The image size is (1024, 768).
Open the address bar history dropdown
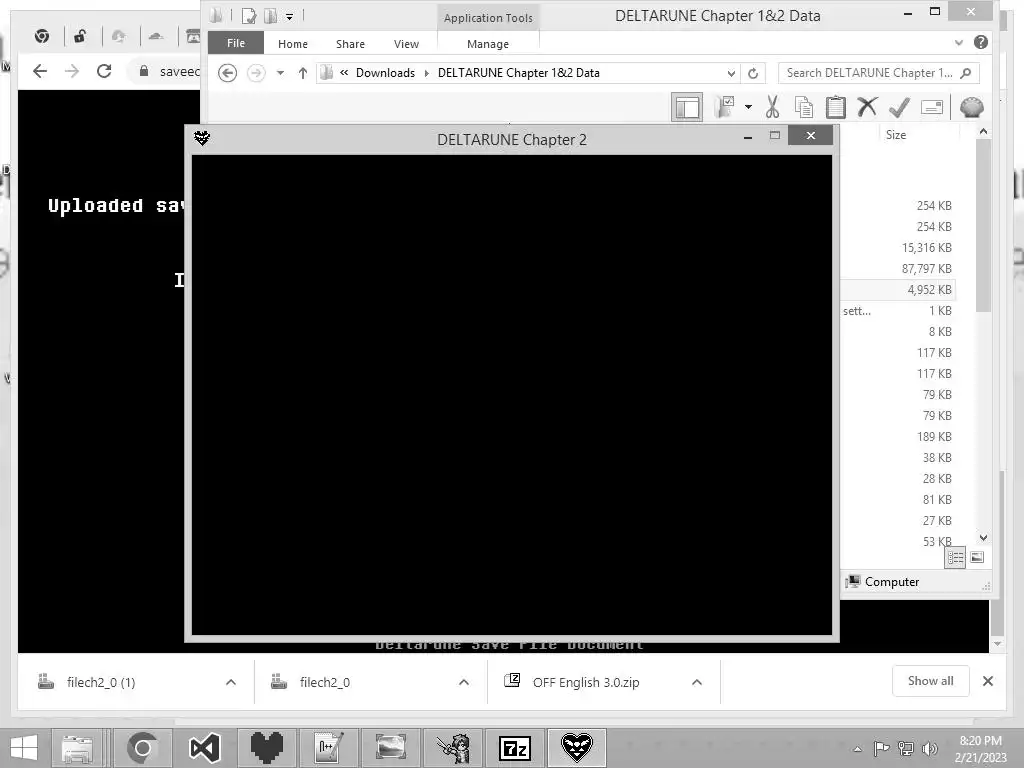tap(731, 73)
